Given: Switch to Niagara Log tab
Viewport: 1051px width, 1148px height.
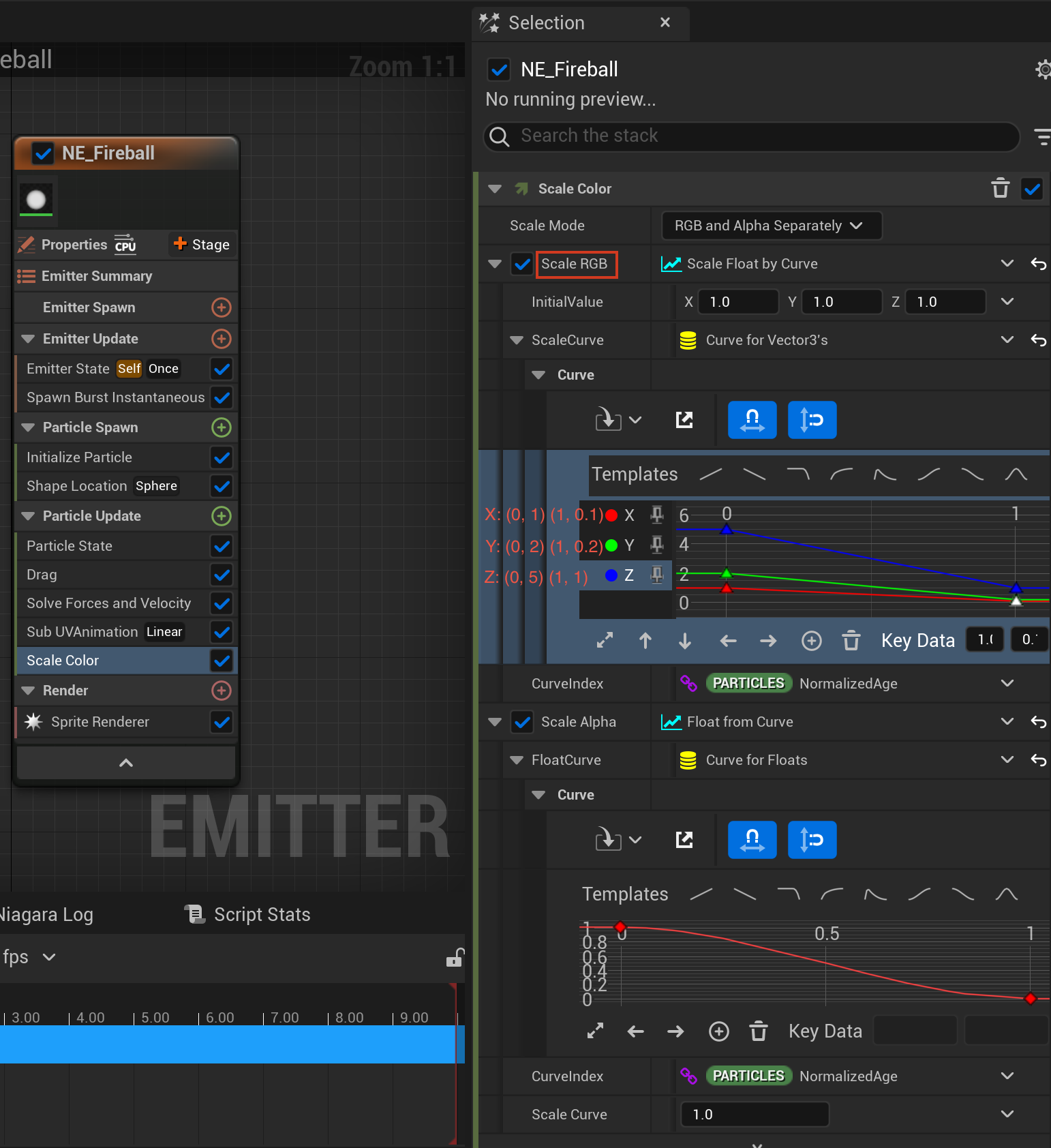Looking at the screenshot, I should (46, 915).
